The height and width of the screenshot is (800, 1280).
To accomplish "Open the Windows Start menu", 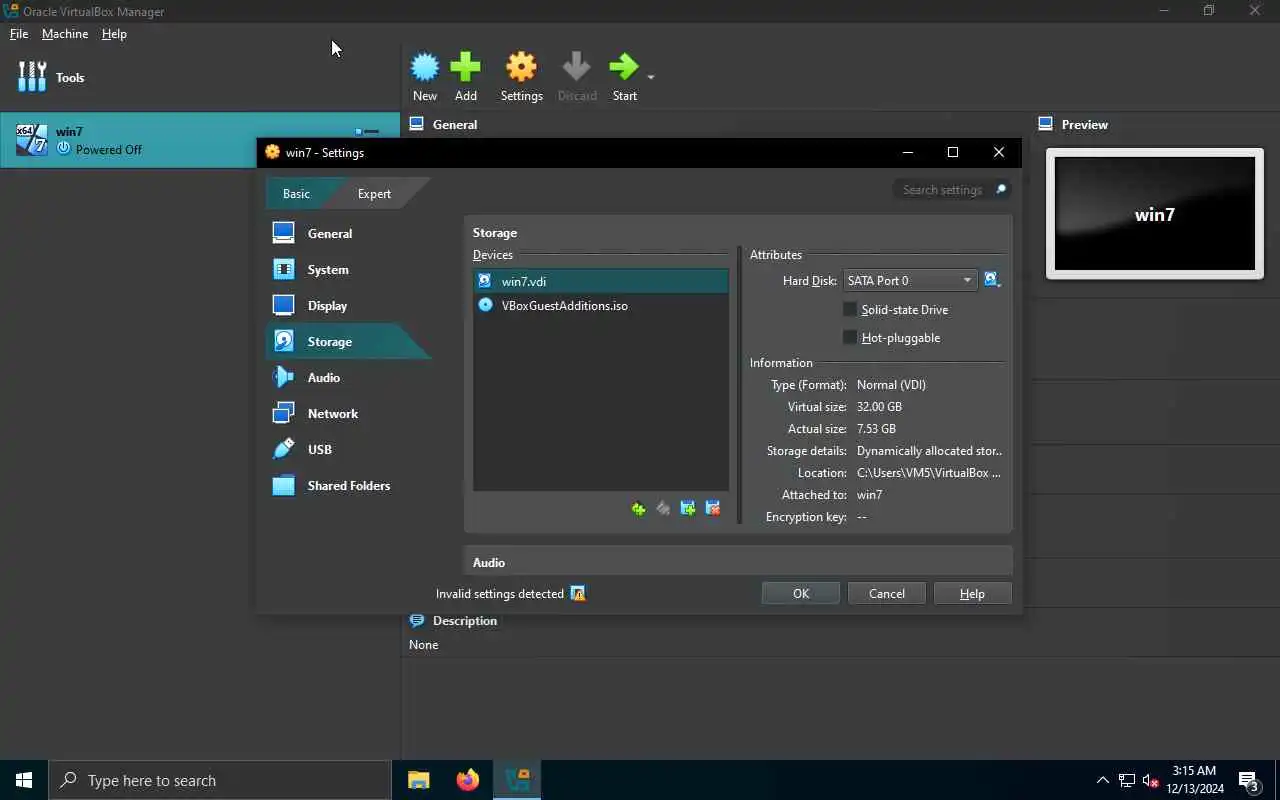I will click(24, 780).
